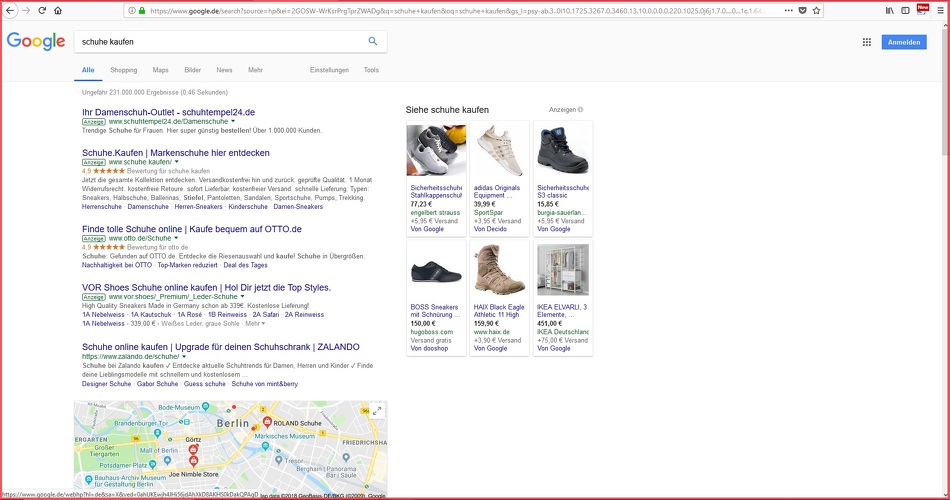Open Finde tolle Schuhe online OTTO.de result
This screenshot has height=500, width=950.
pos(191,229)
